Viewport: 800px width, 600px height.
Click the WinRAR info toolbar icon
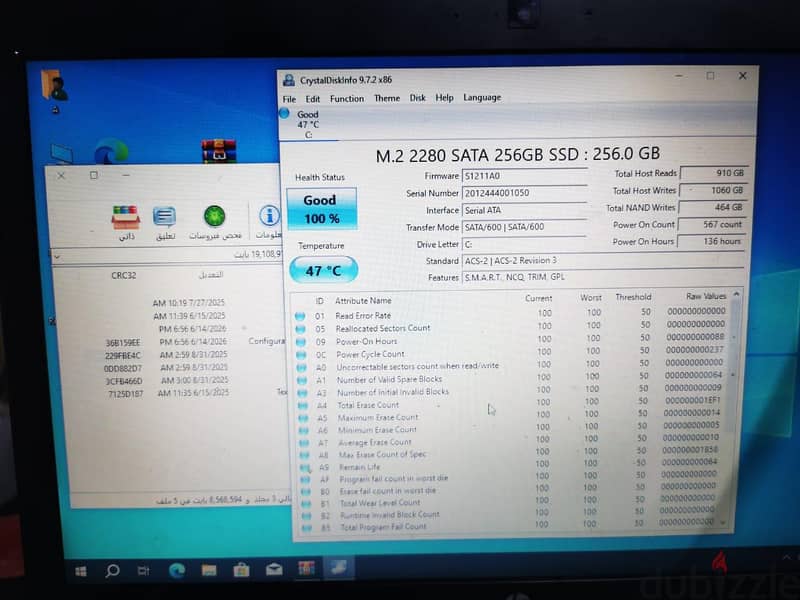[x=268, y=221]
